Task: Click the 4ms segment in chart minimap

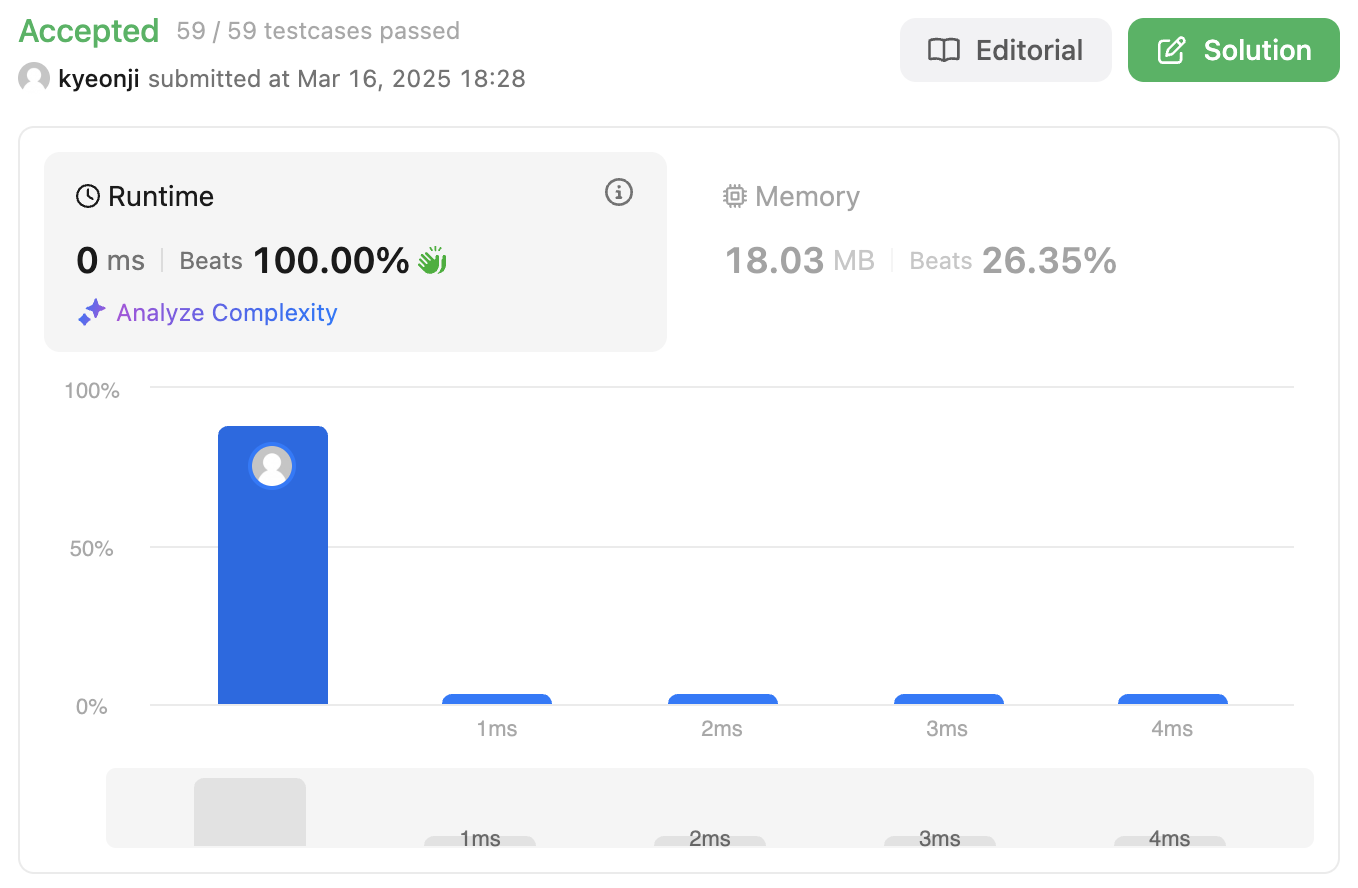Action: click(x=1170, y=841)
